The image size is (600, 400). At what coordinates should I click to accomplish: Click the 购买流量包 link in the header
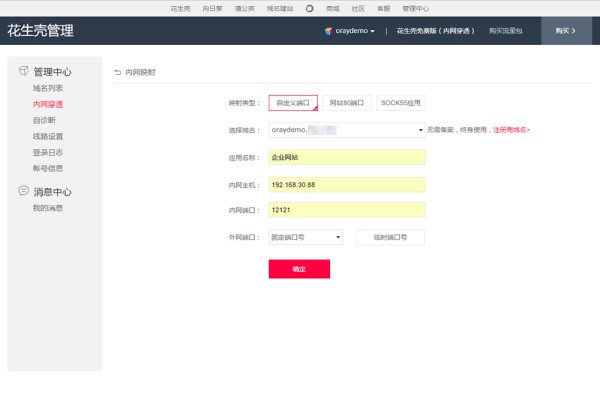click(505, 31)
